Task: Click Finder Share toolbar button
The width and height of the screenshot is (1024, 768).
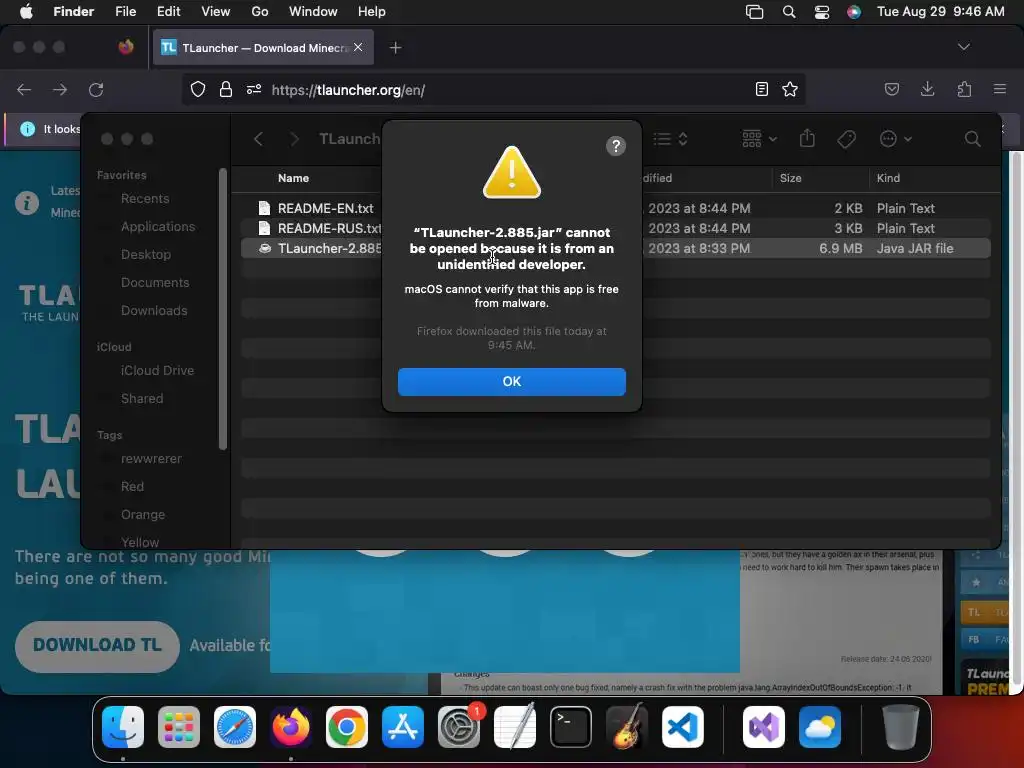Action: coord(807,138)
